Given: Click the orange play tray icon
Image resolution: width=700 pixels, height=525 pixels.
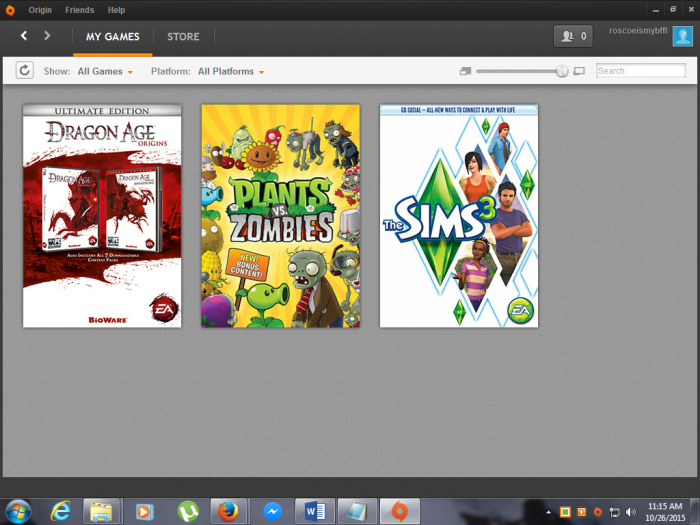Looking at the screenshot, I should [x=582, y=512].
